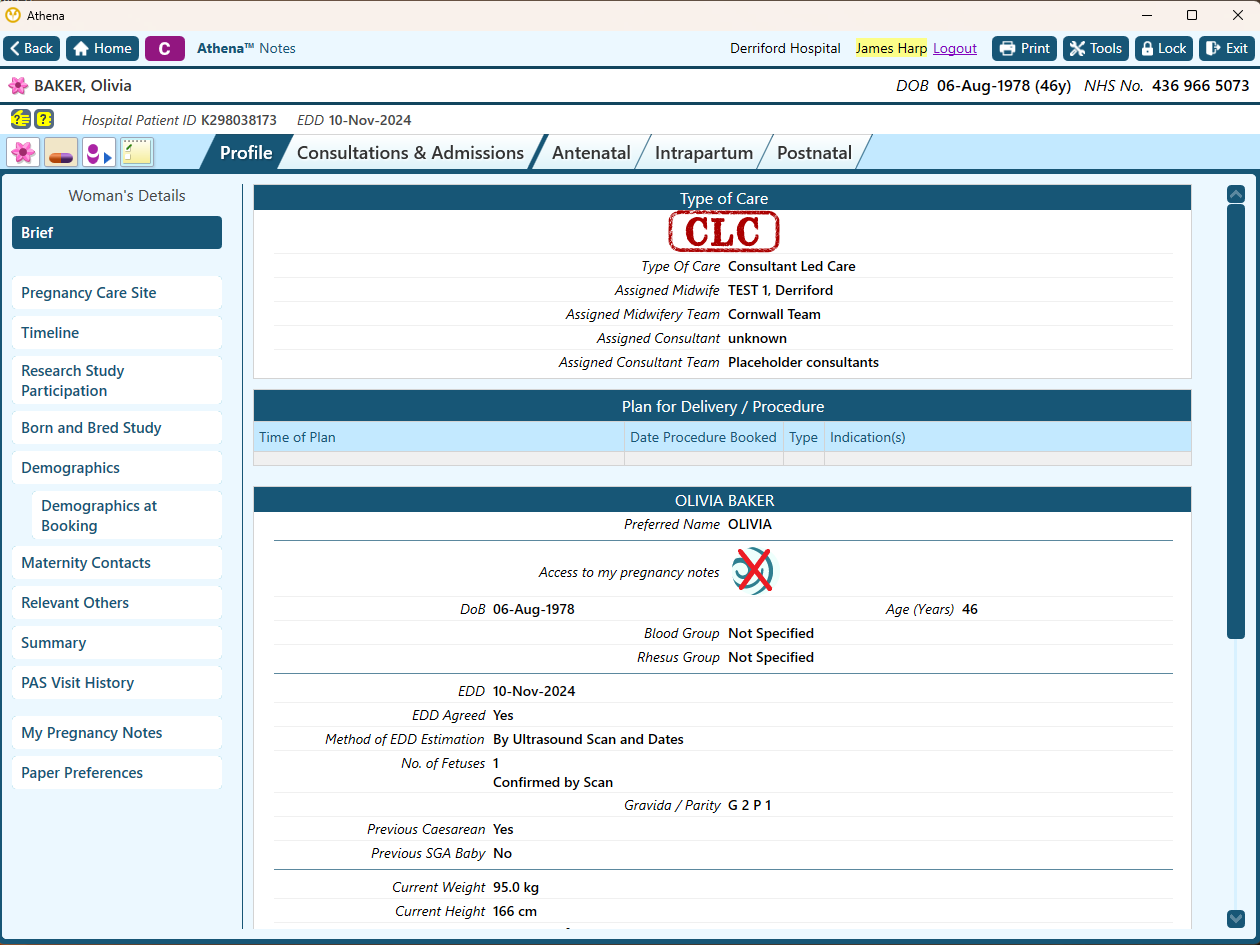Click the Logout link
Viewport: 1260px width, 945px height.
(955, 48)
